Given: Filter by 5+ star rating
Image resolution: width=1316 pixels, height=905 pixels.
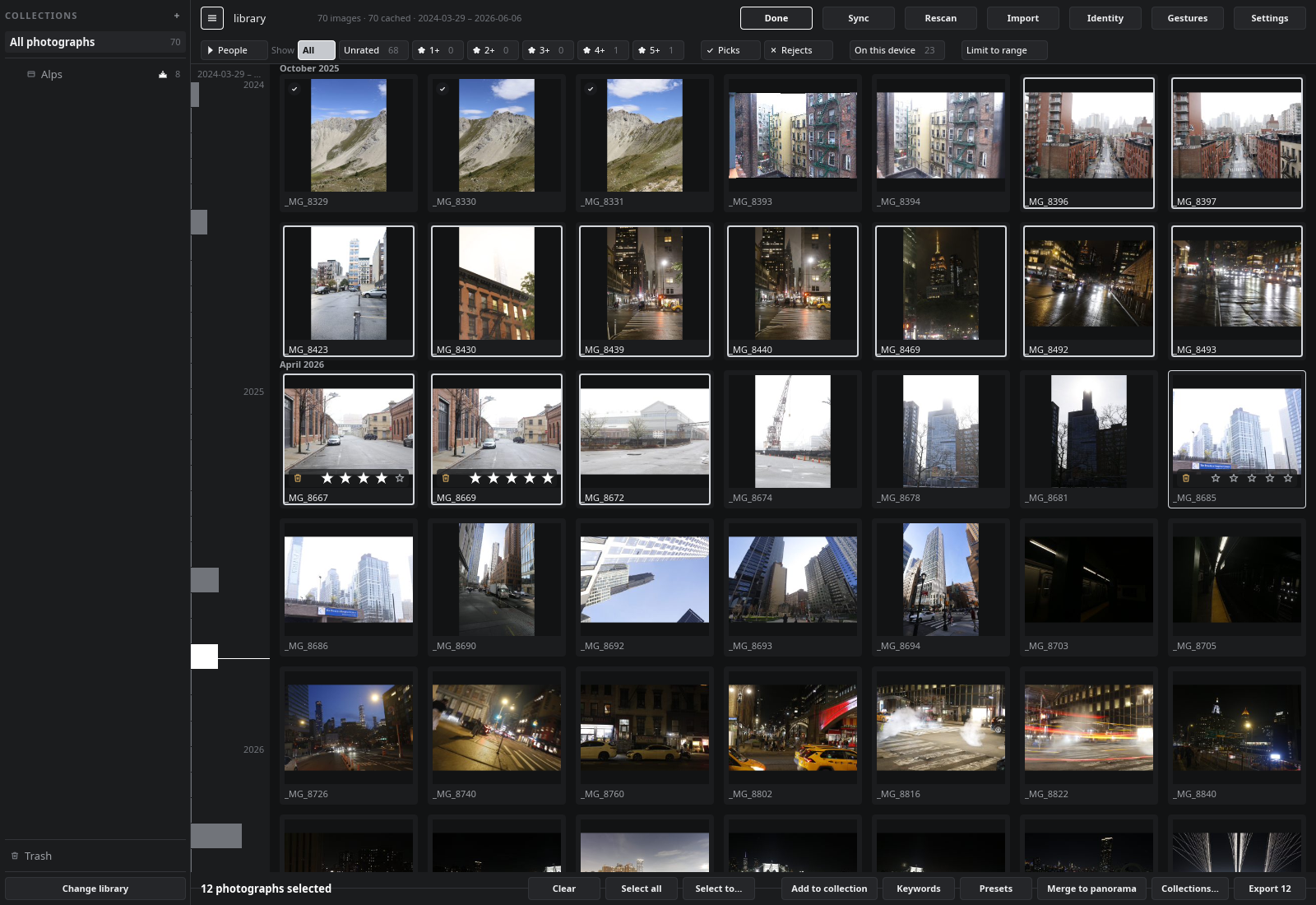Looking at the screenshot, I should click(x=658, y=50).
